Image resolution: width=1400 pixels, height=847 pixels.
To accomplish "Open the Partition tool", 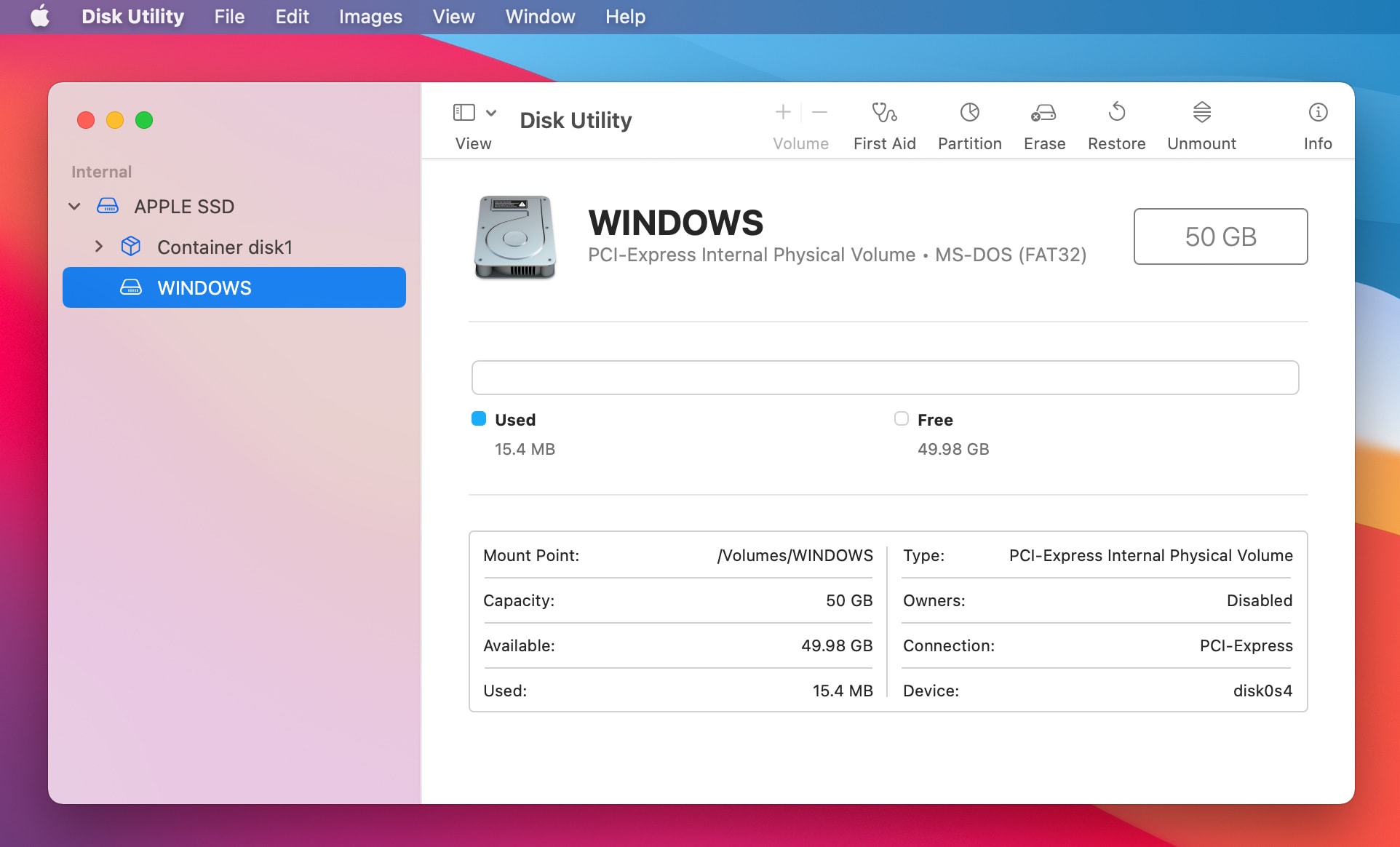I will click(969, 124).
